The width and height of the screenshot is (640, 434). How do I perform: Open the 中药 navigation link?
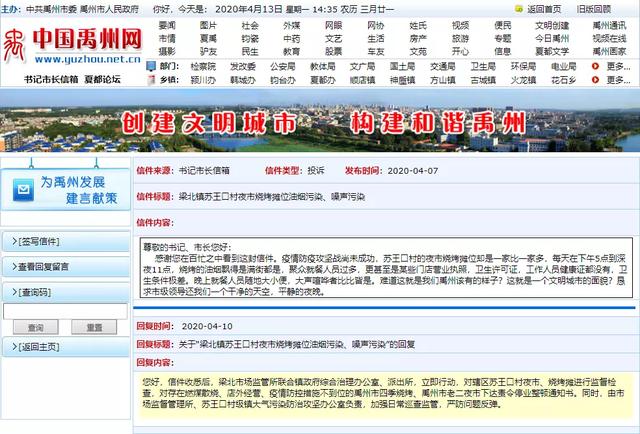pyautogui.click(x=291, y=39)
